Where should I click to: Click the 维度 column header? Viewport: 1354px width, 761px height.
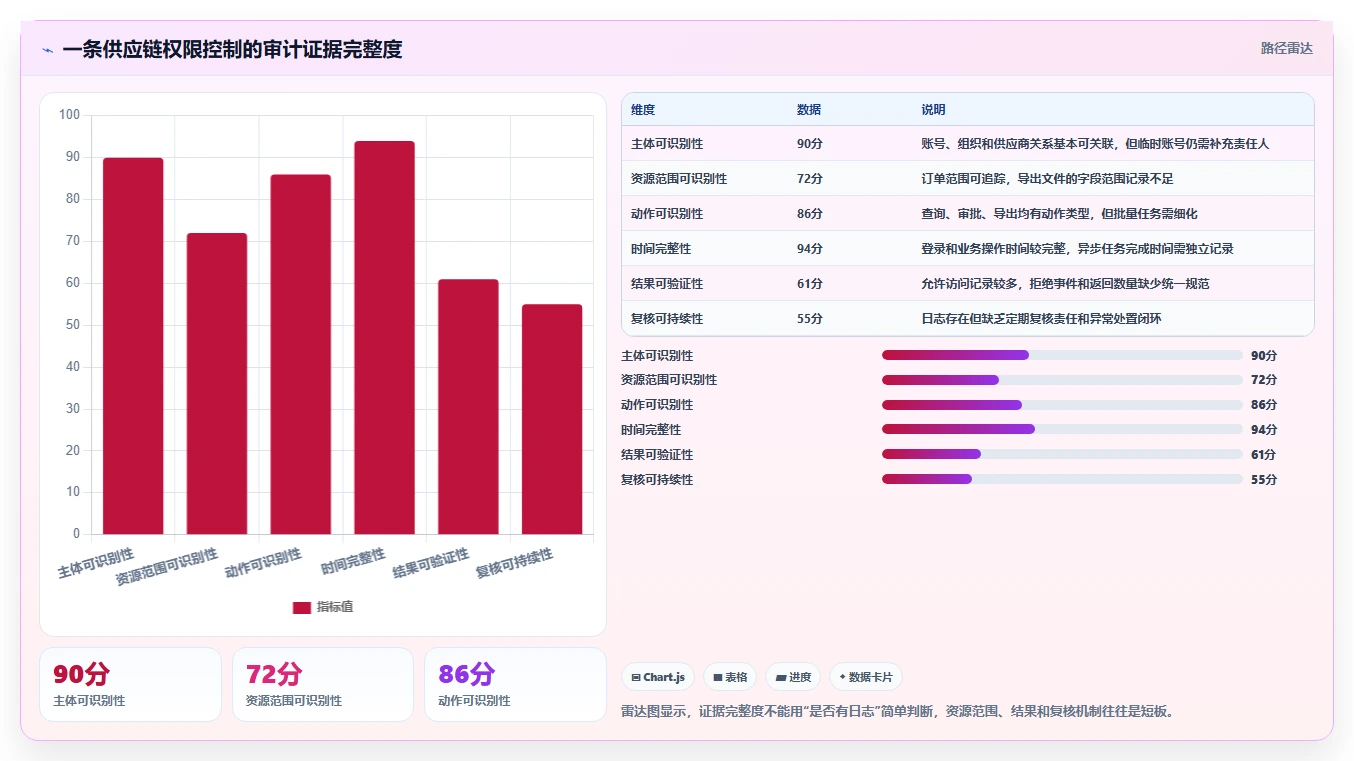[643, 110]
